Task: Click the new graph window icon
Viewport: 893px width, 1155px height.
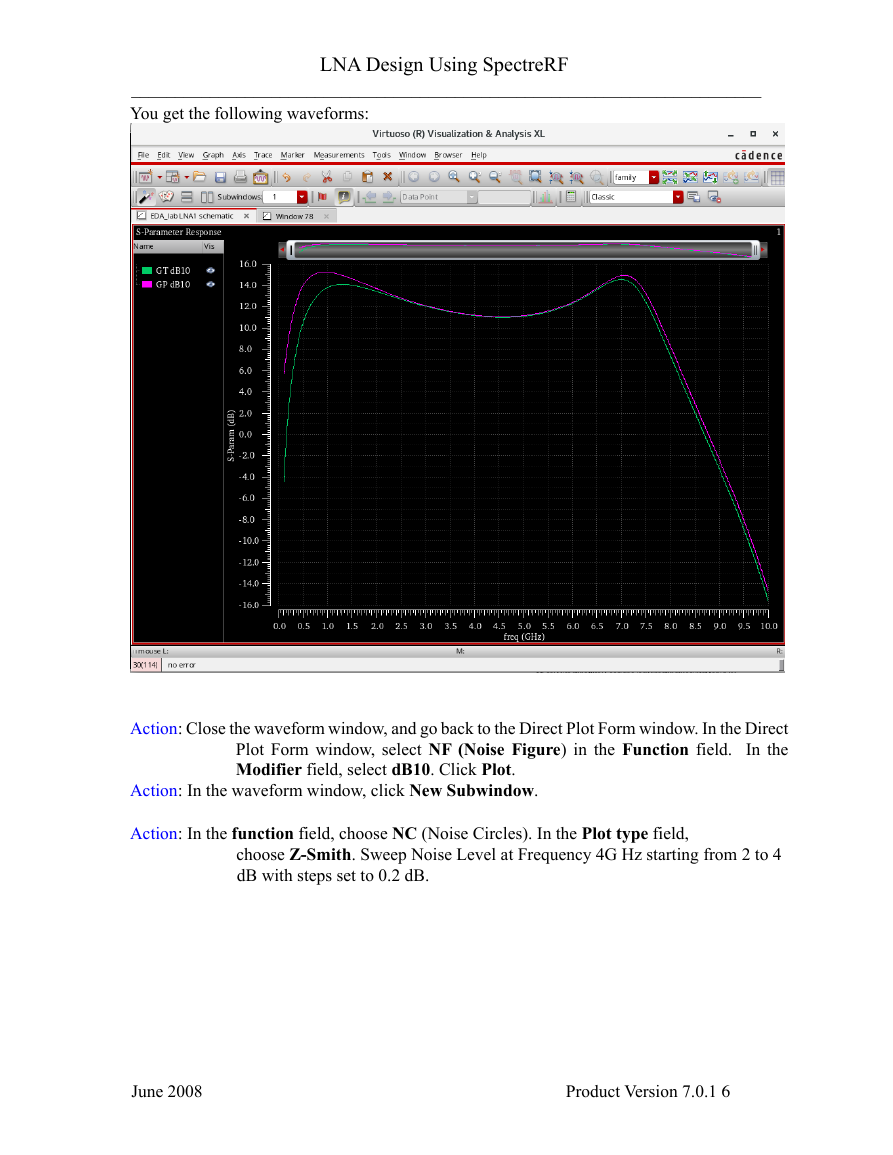Action: coord(146,177)
